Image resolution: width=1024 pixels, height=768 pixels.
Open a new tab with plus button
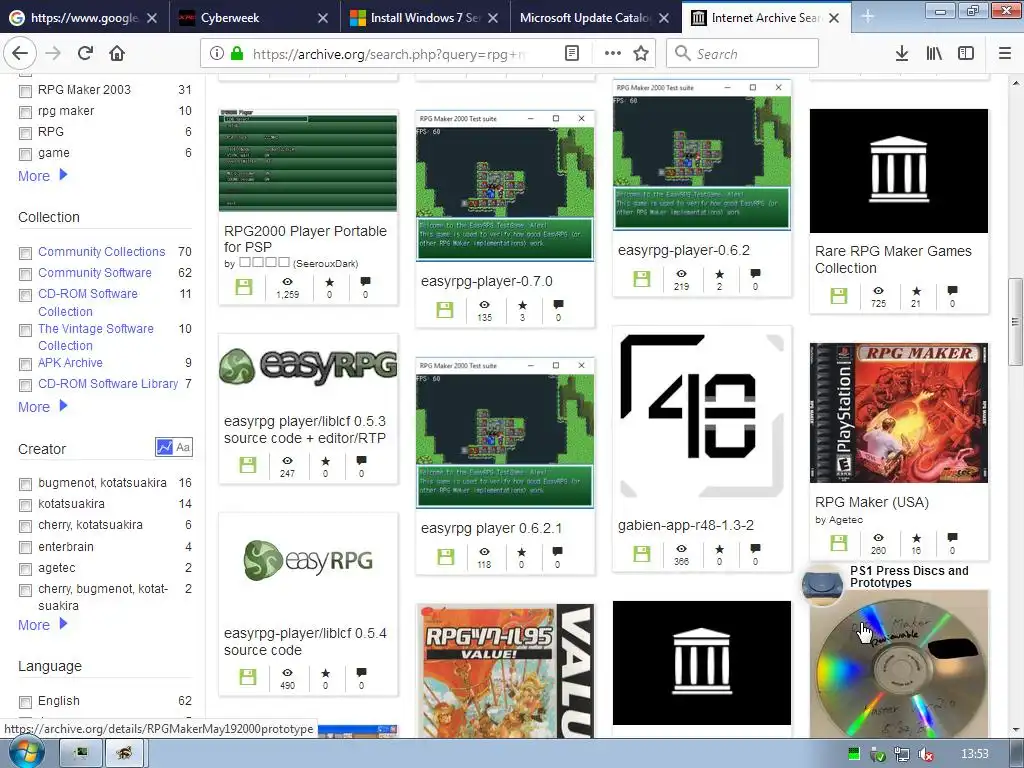[x=867, y=18]
